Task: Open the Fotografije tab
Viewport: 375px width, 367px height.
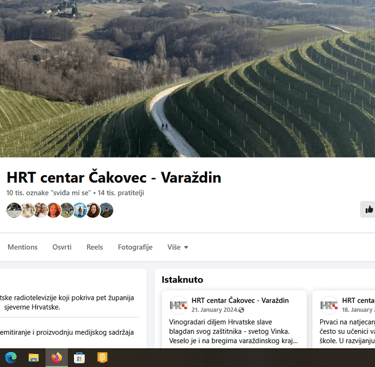Action: click(x=135, y=247)
